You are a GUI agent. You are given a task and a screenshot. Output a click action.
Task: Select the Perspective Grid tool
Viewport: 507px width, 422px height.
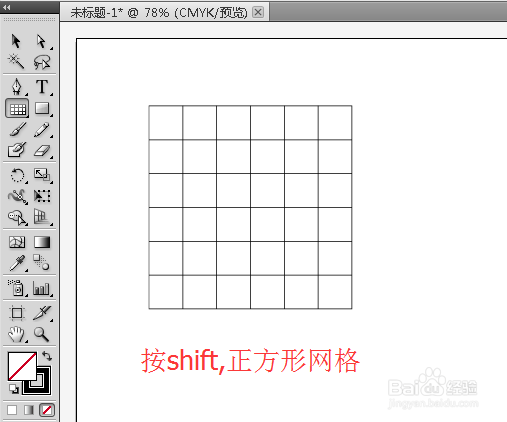(42, 217)
